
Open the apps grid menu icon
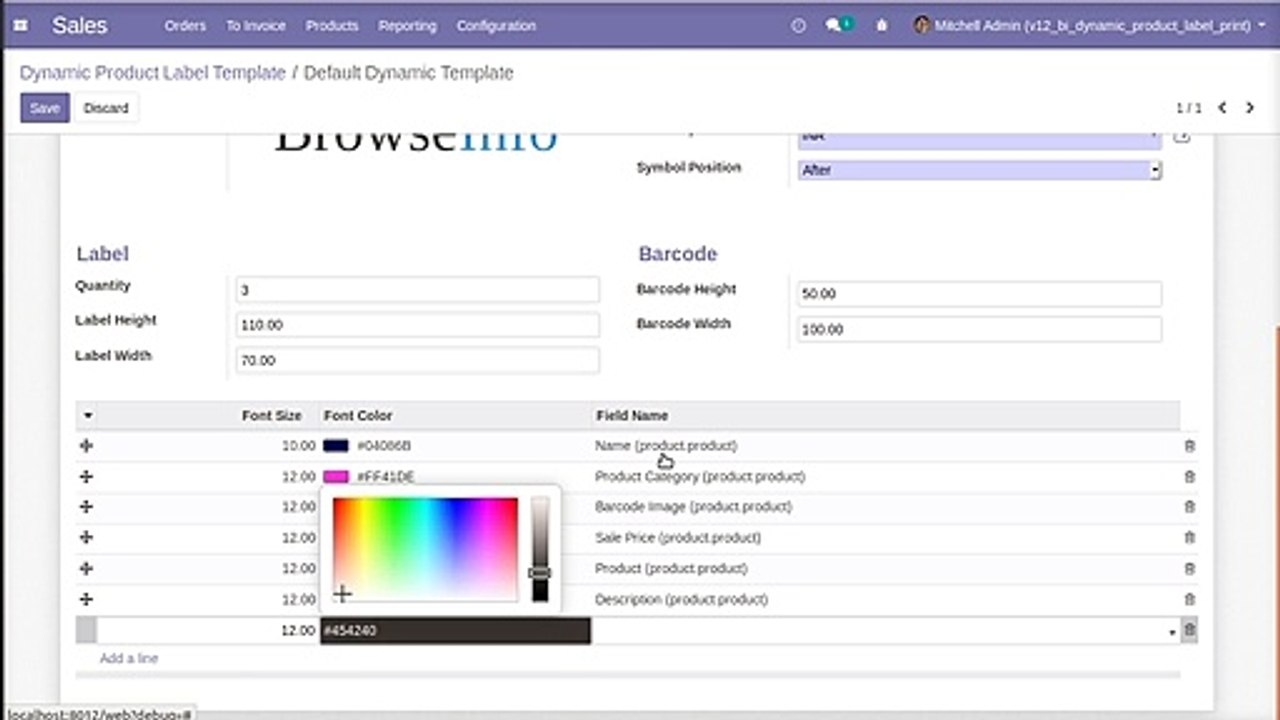point(22,25)
